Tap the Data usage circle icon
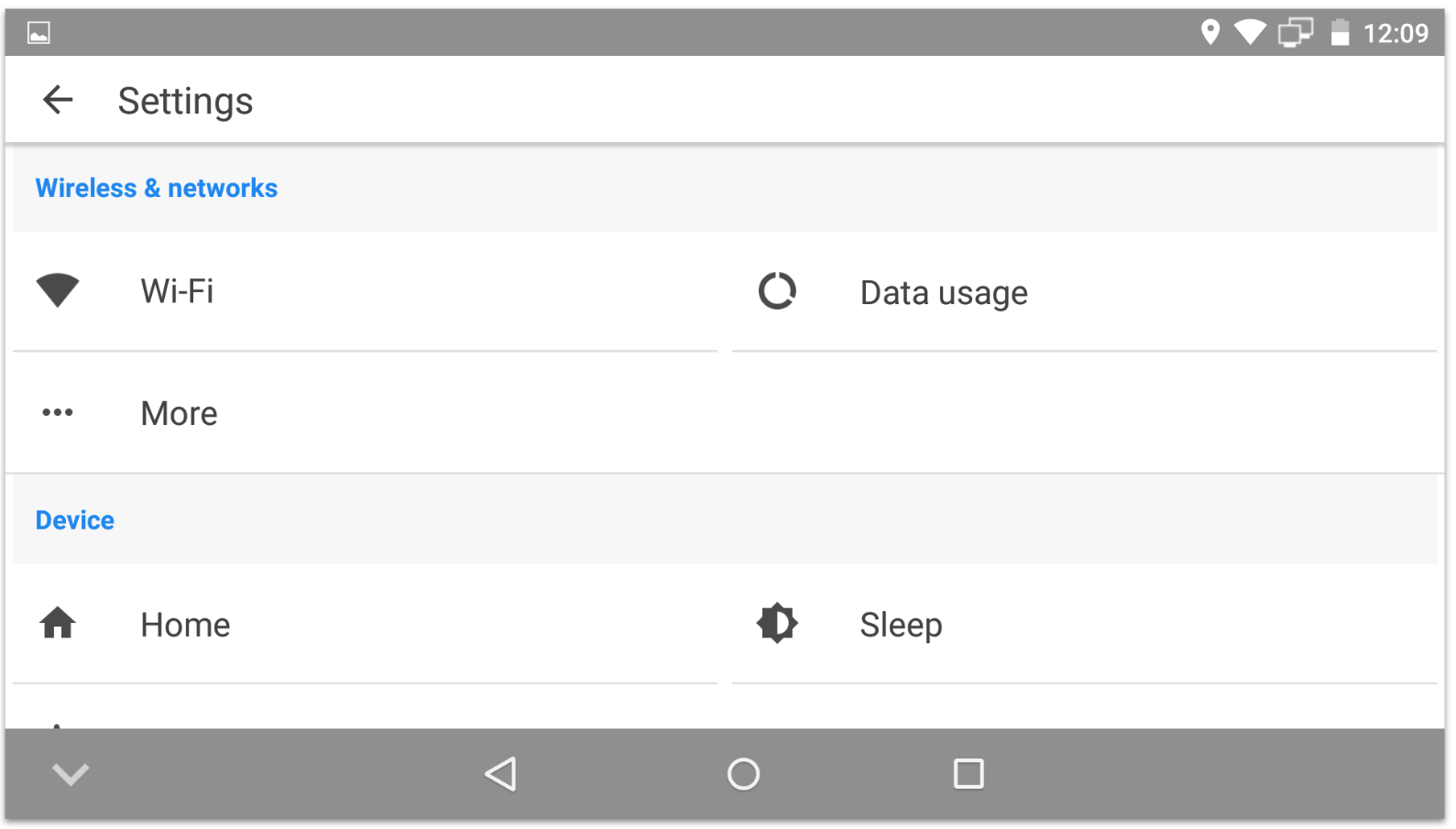 click(777, 291)
